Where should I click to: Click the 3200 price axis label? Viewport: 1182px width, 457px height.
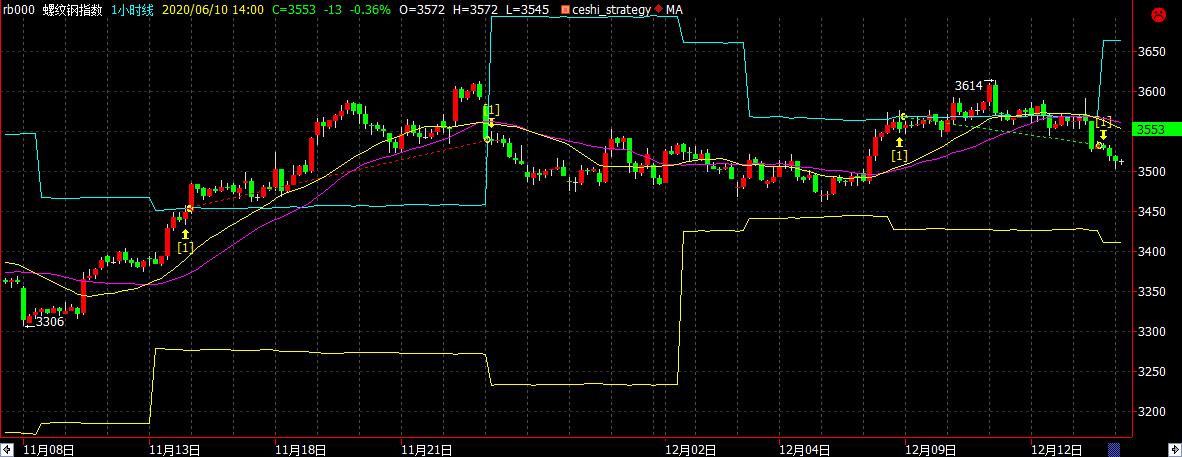click(x=1152, y=412)
